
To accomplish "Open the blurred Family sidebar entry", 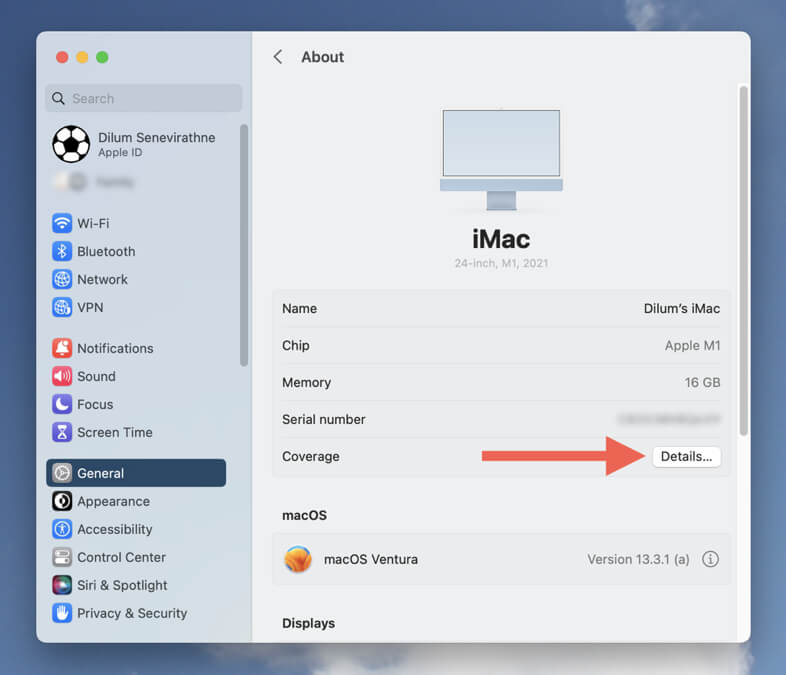I will (95, 181).
